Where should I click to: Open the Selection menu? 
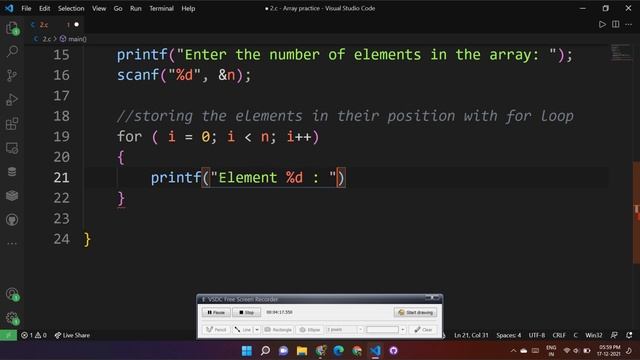click(x=71, y=8)
